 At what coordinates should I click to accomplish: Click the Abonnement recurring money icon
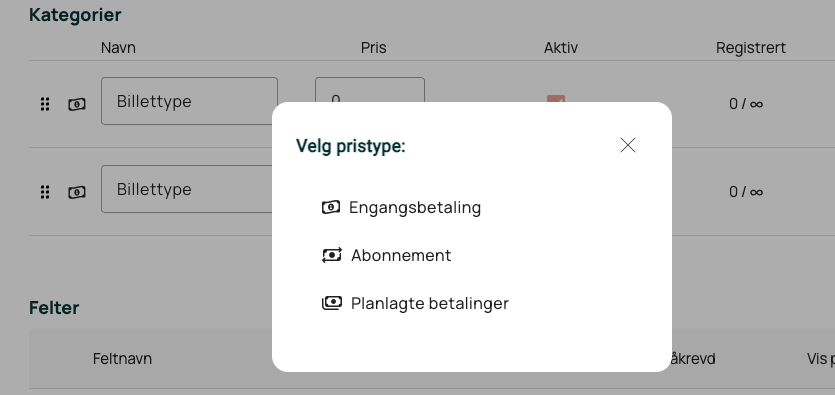pyautogui.click(x=331, y=256)
